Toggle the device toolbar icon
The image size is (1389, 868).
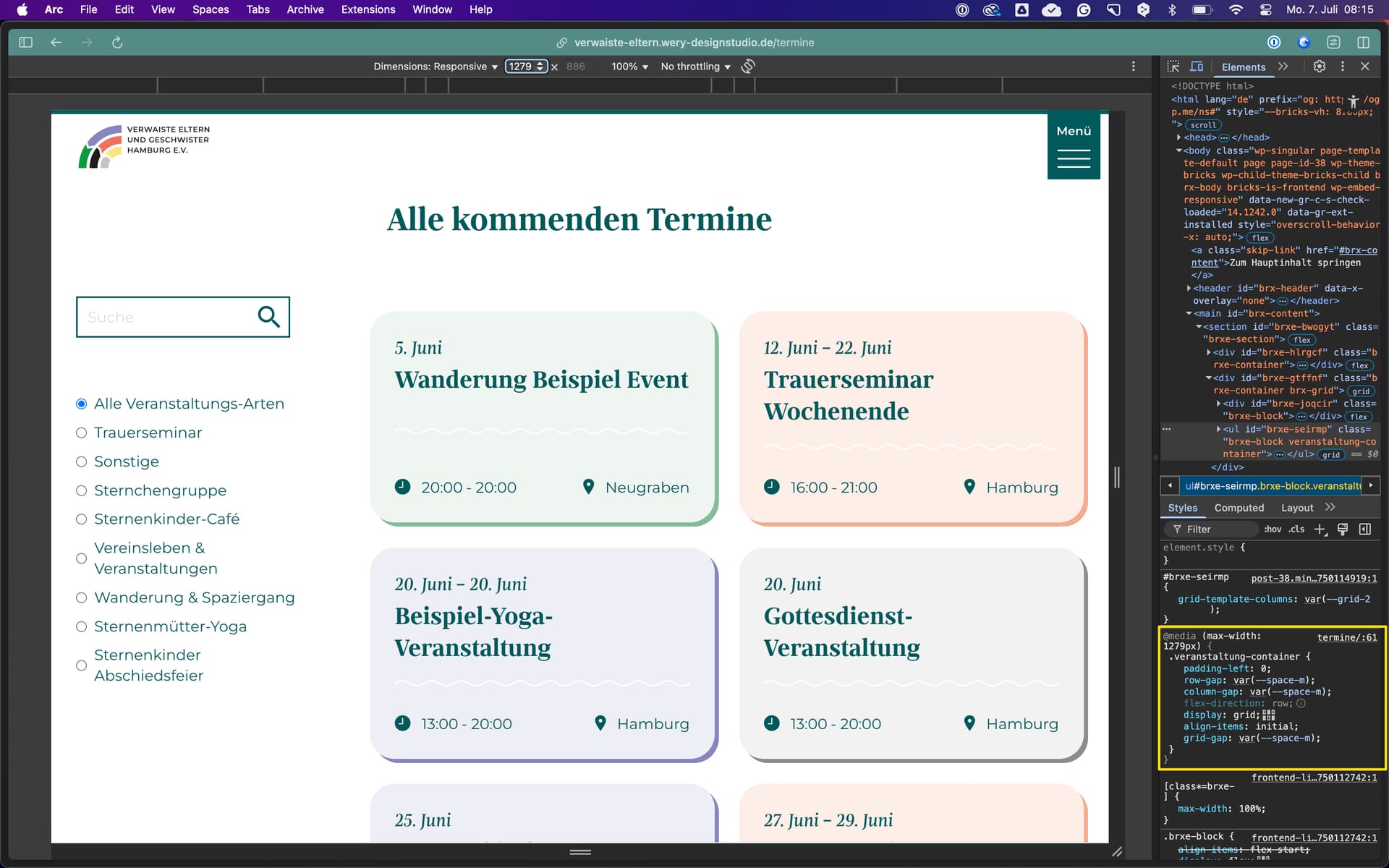click(x=1197, y=67)
